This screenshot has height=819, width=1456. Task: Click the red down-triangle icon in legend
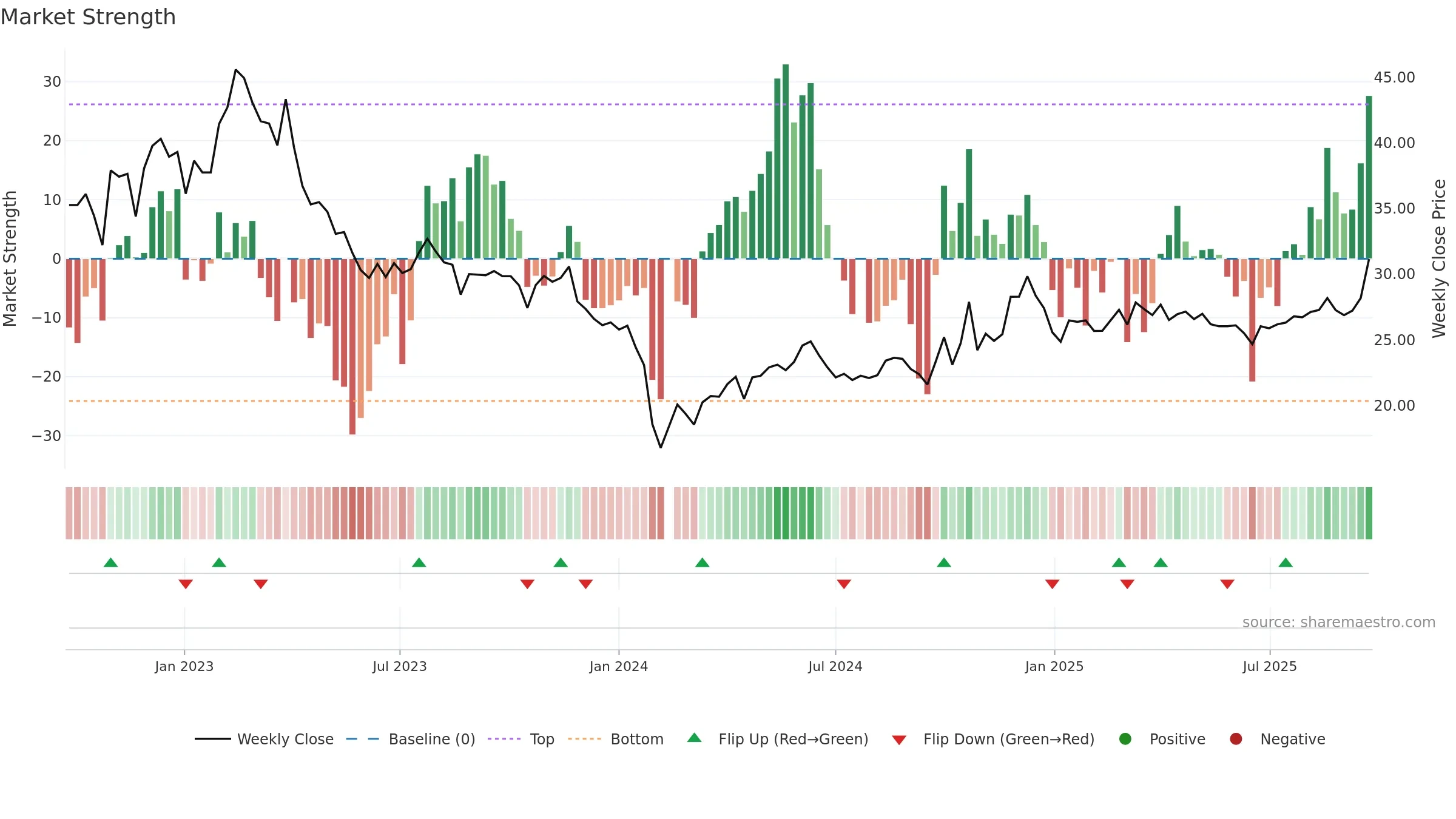tap(899, 740)
